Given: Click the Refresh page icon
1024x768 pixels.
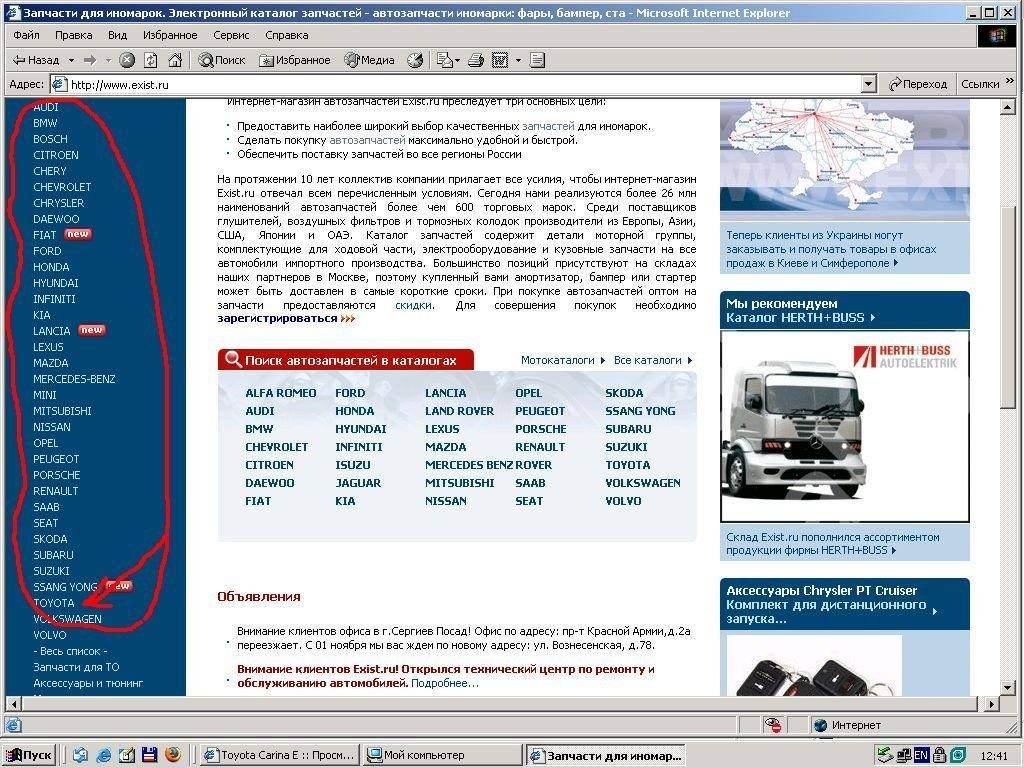Looking at the screenshot, I should (151, 60).
